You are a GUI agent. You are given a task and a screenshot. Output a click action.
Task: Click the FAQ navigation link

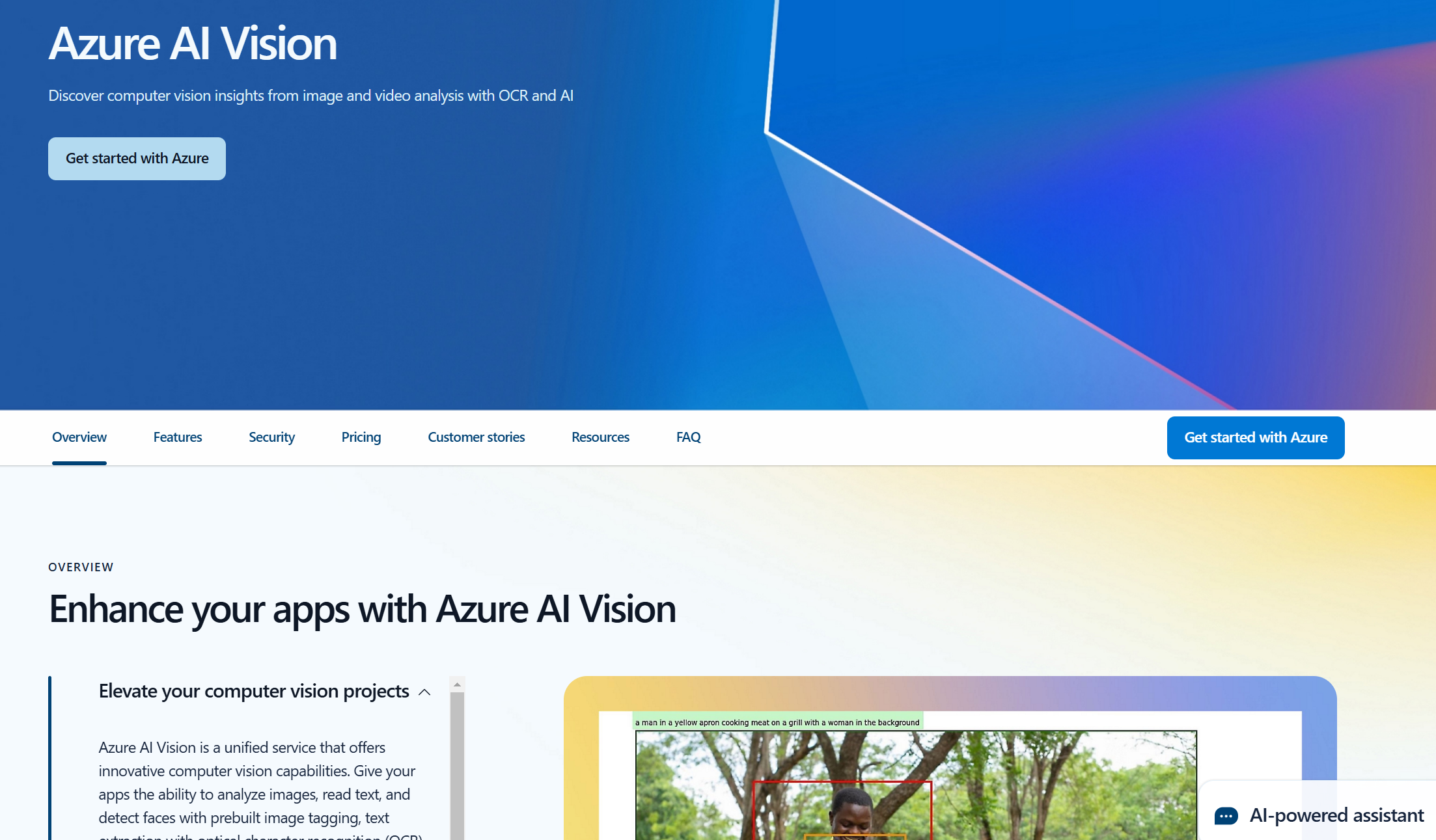(x=688, y=437)
